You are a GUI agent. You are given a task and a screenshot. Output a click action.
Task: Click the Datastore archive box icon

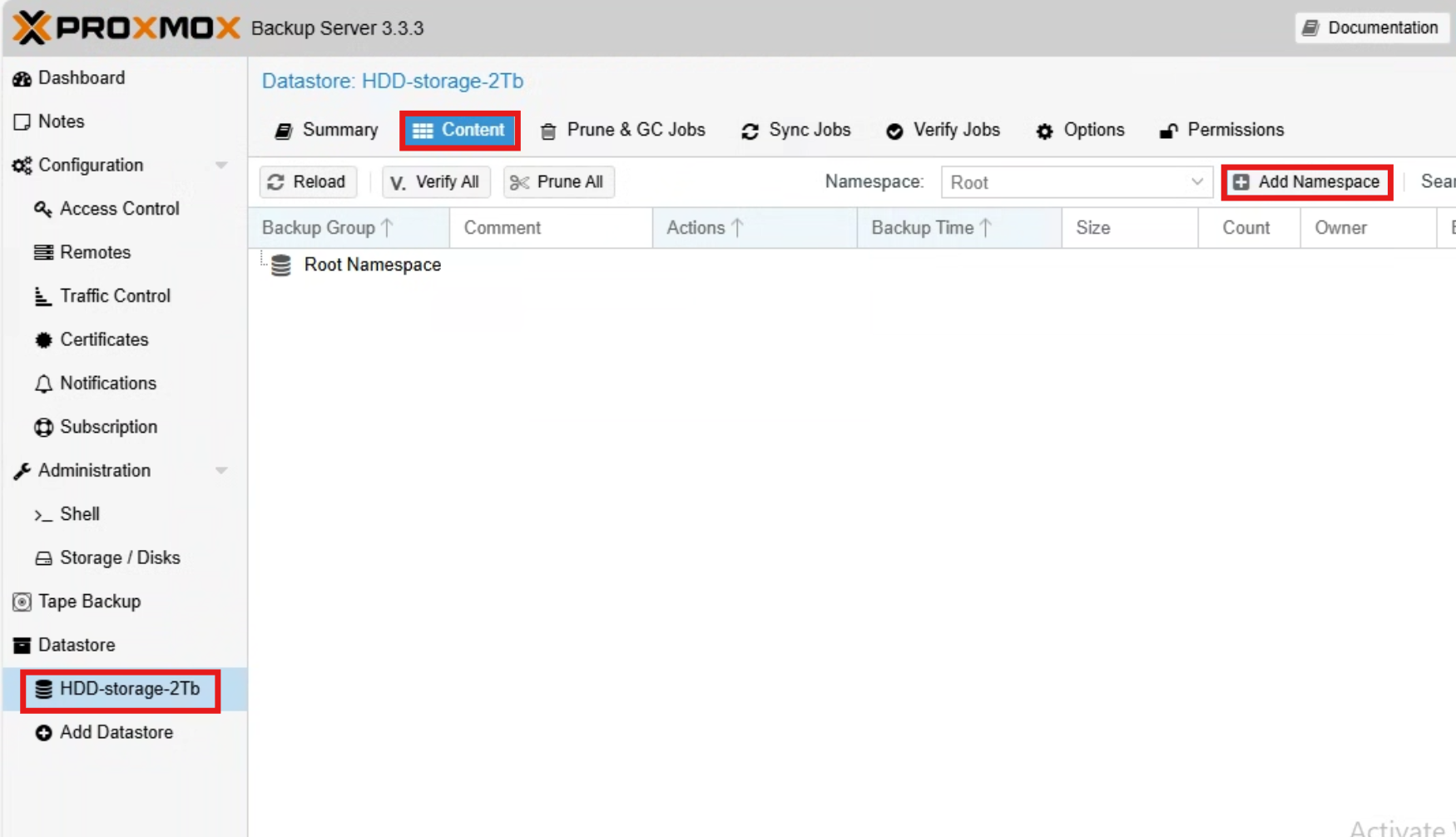[x=22, y=645]
